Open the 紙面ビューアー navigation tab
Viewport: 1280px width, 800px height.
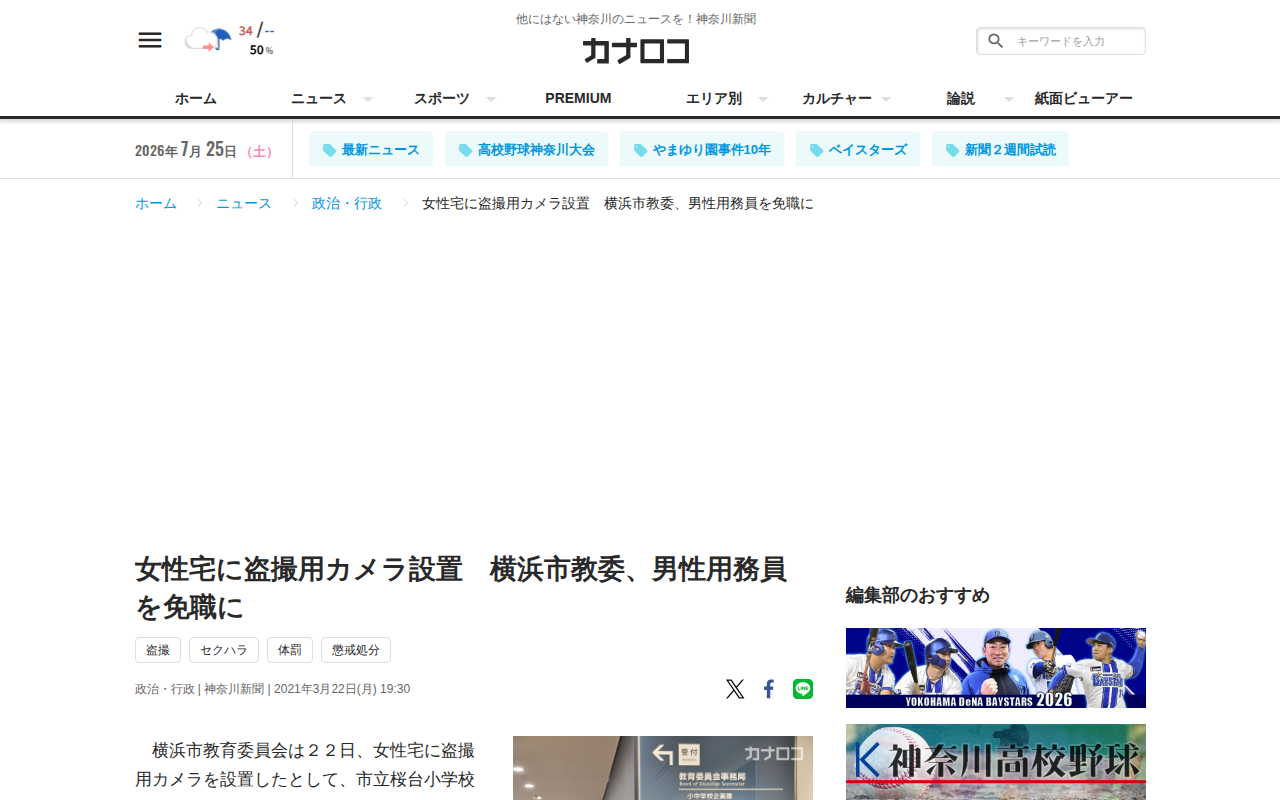[1083, 98]
